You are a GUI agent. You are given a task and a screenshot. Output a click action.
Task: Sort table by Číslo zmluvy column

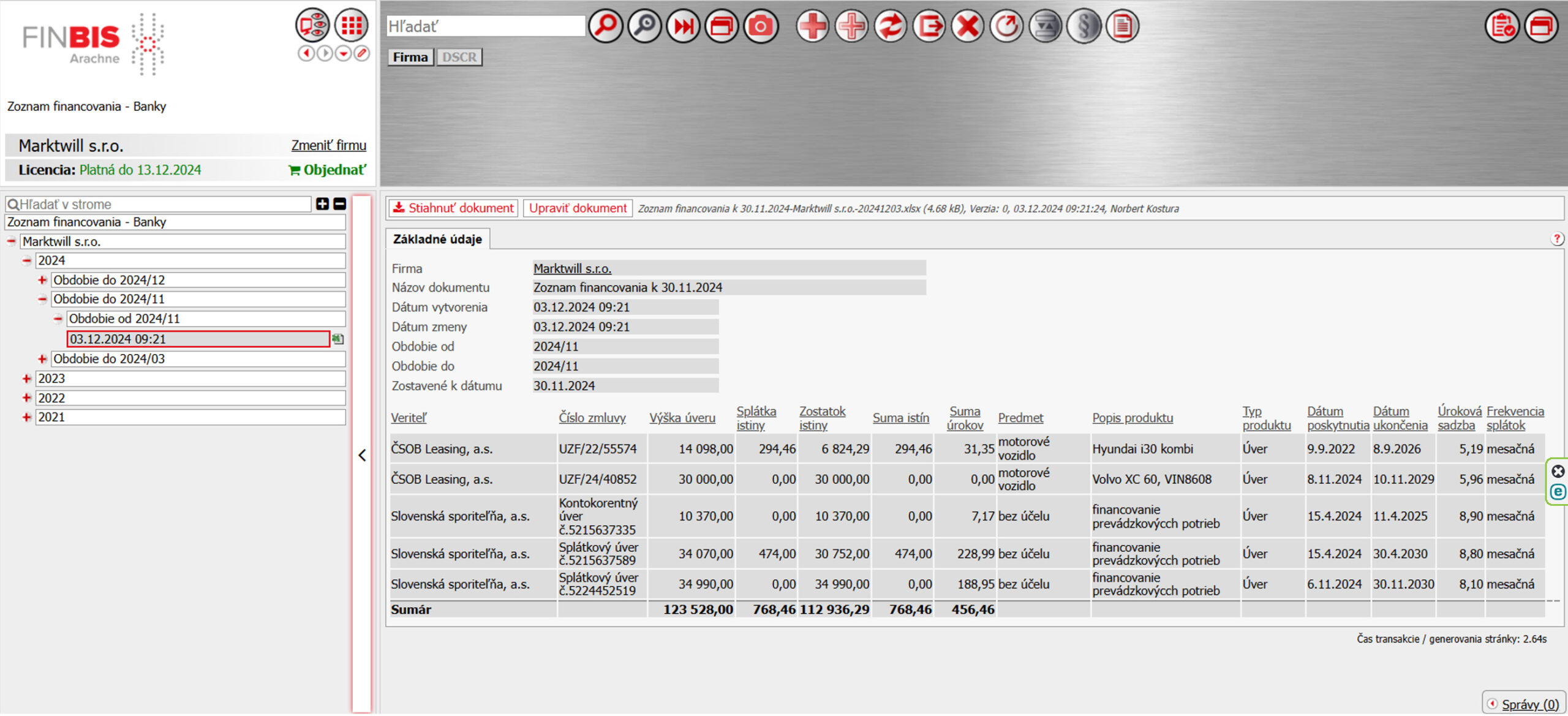(x=592, y=418)
